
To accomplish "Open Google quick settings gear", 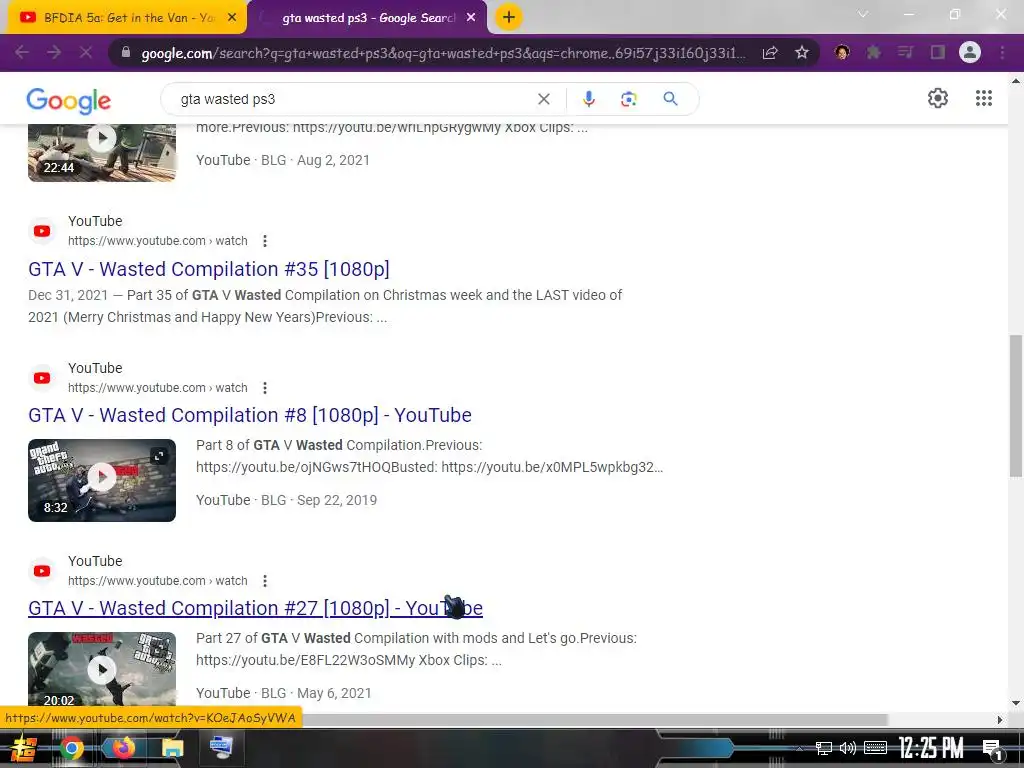I will coord(938,99).
